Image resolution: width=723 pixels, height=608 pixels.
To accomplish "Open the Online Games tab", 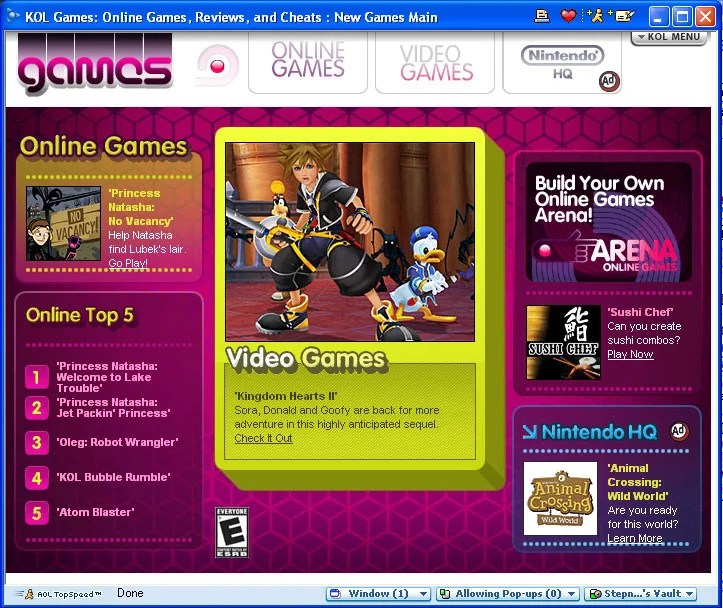I will tap(308, 62).
